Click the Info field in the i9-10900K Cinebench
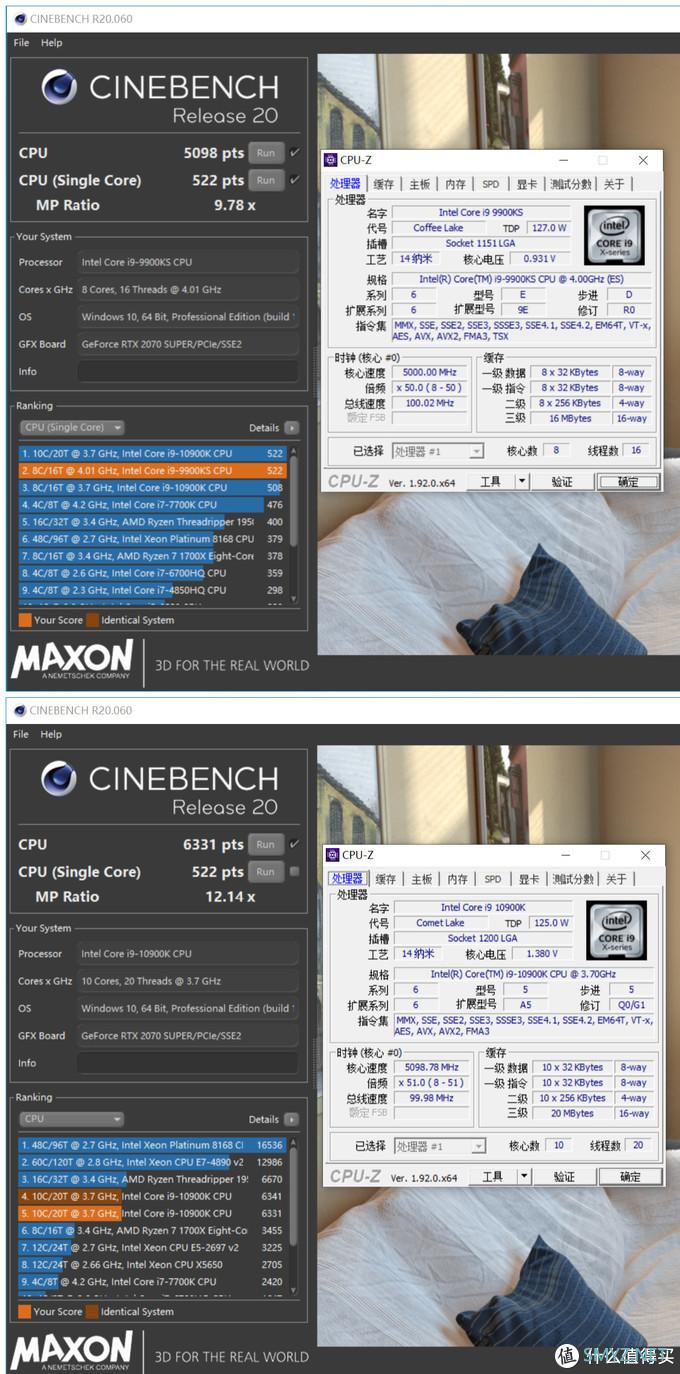Screen dimensions: 680x1374 (188, 1062)
